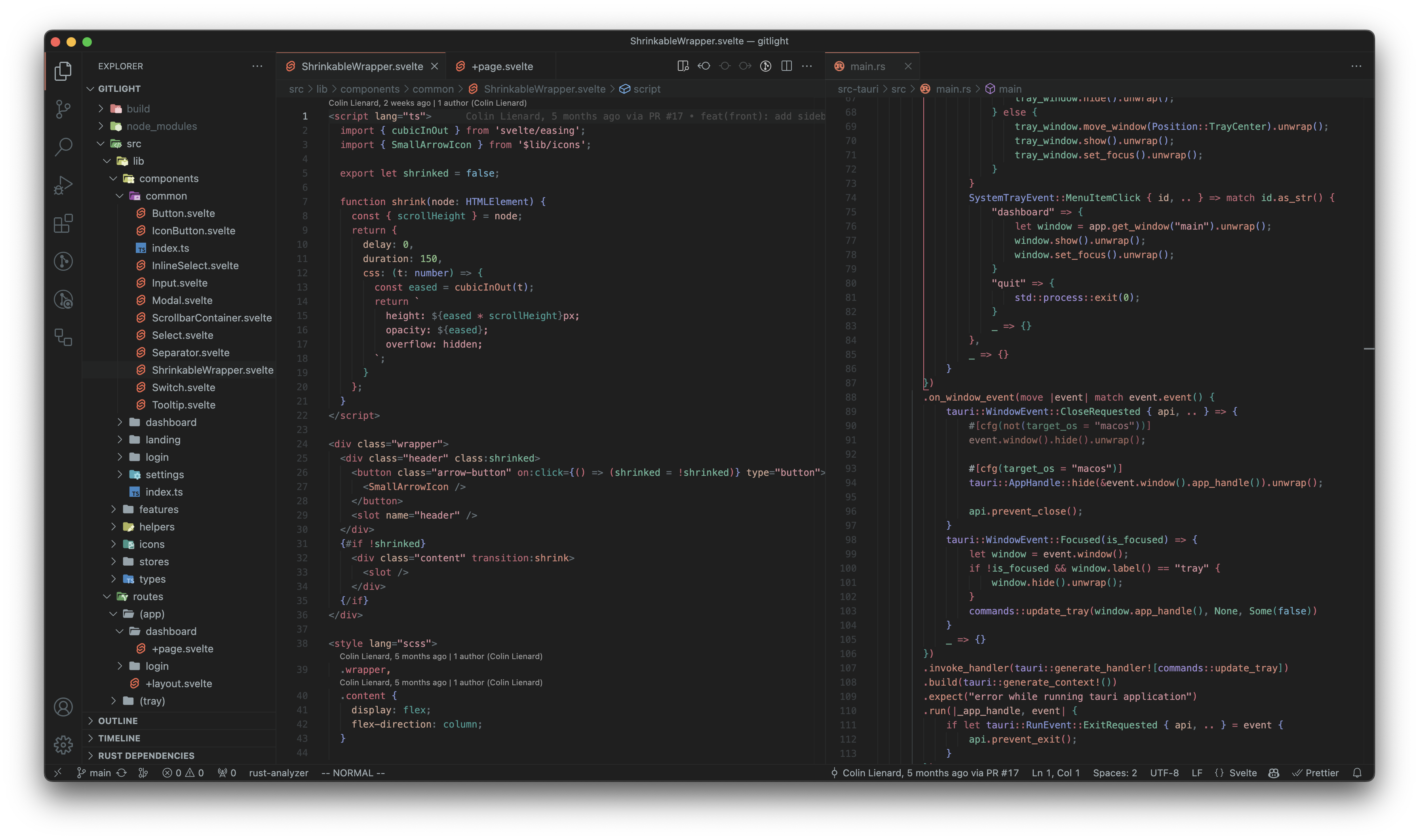The width and height of the screenshot is (1419, 840).
Task: Toggle GitLens file annotations icon
Action: point(765,66)
